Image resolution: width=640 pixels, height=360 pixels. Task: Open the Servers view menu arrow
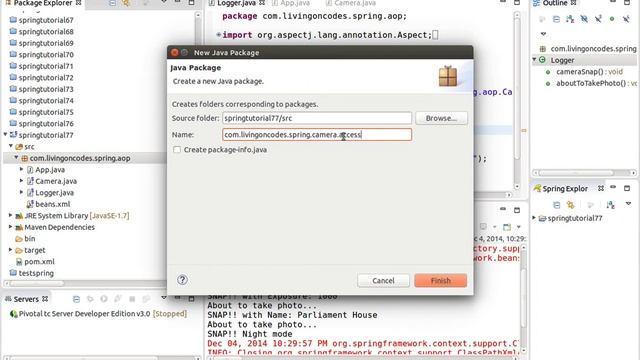coord(164,298)
